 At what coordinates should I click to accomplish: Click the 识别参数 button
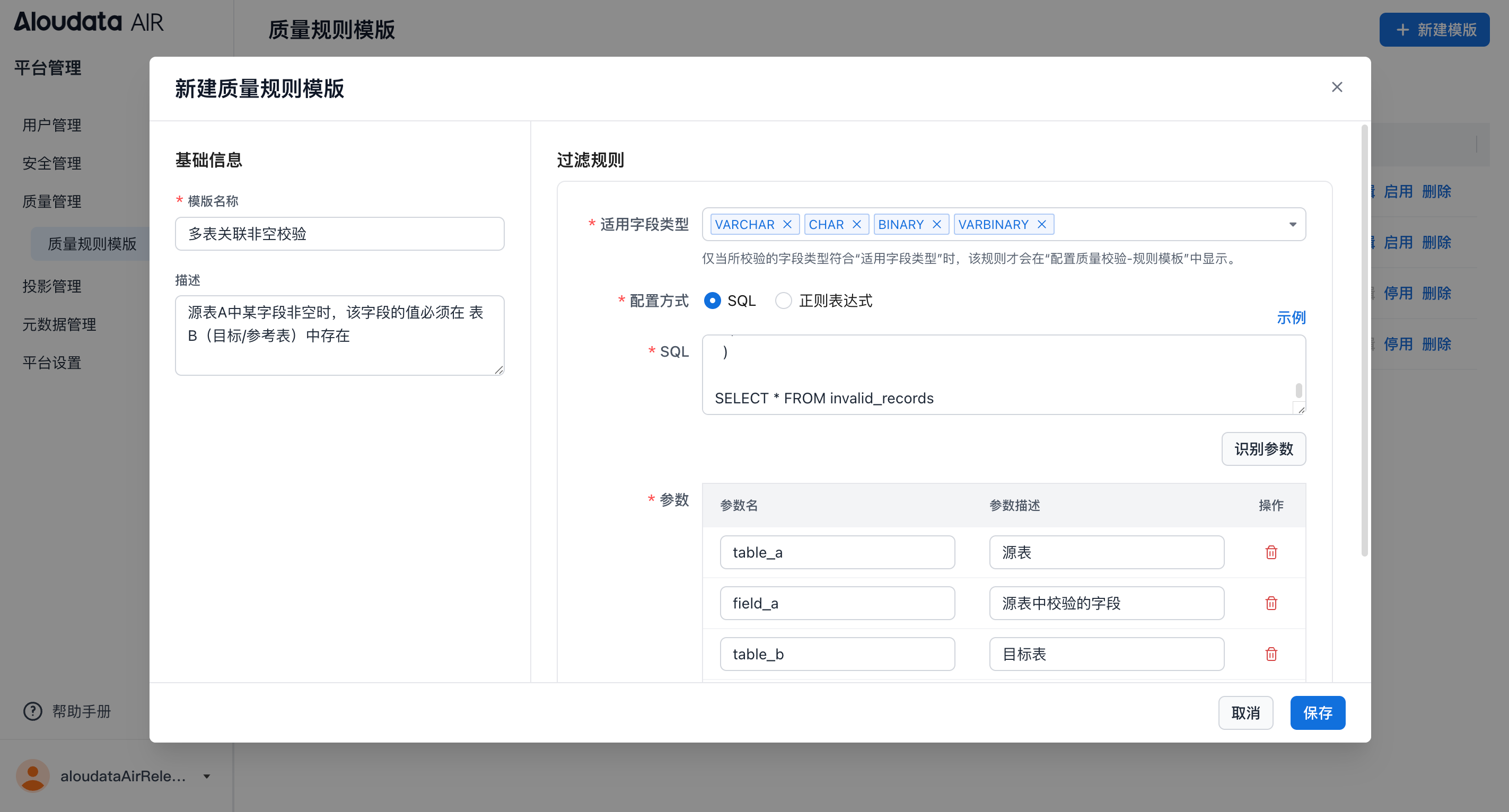click(1263, 449)
